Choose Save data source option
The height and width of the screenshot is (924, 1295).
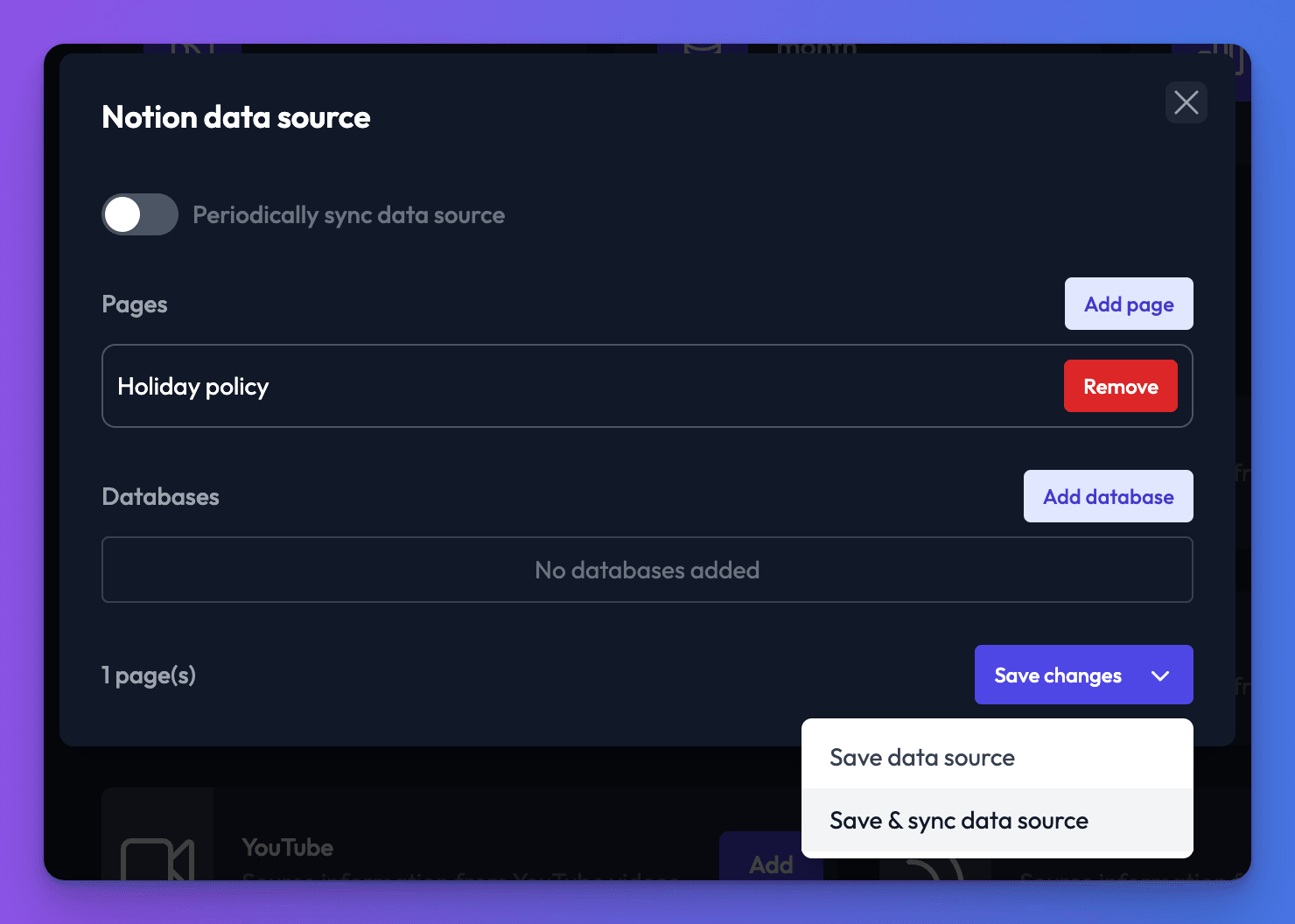point(997,757)
